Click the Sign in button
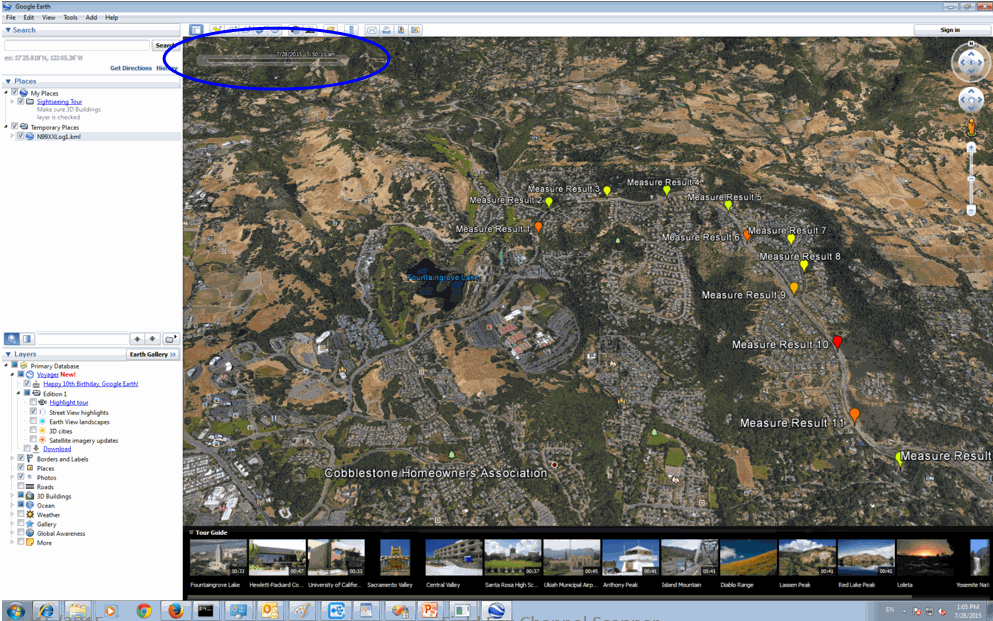 tap(950, 30)
